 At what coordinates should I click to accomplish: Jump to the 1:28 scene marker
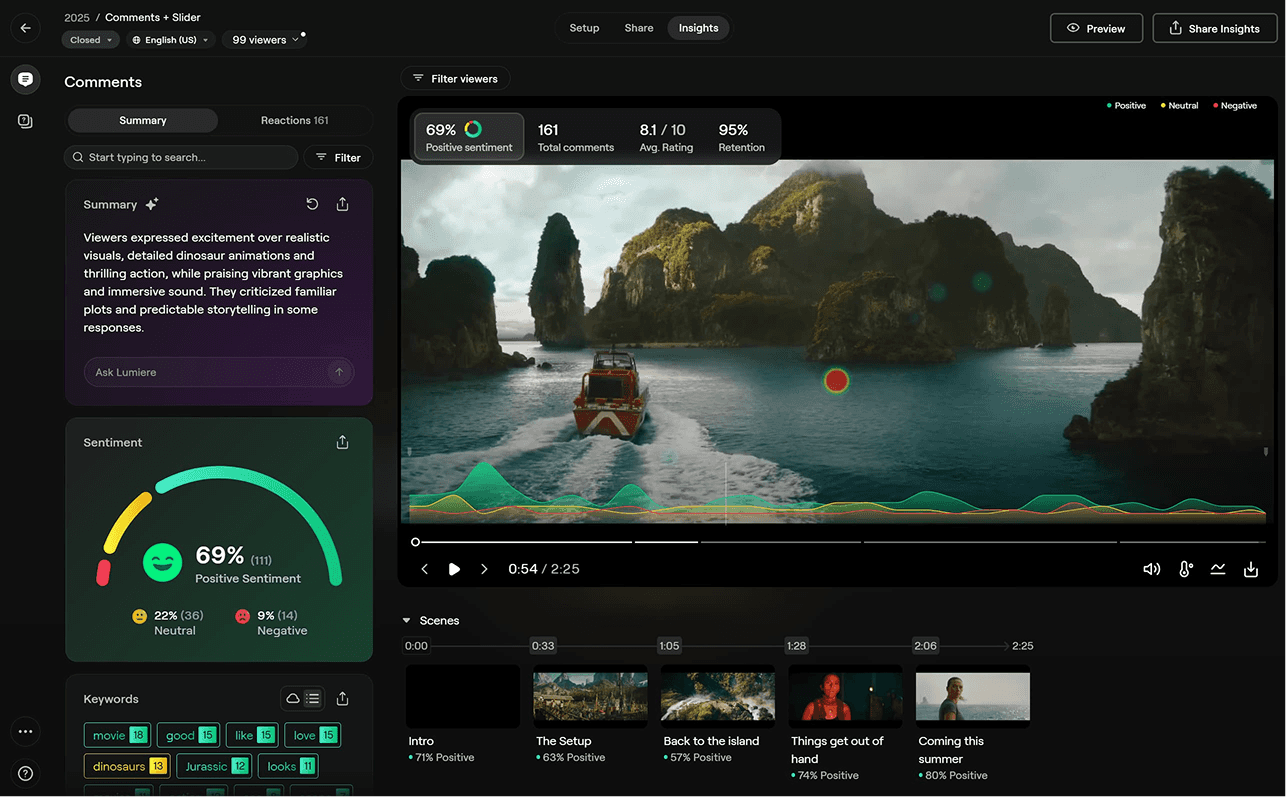point(797,646)
